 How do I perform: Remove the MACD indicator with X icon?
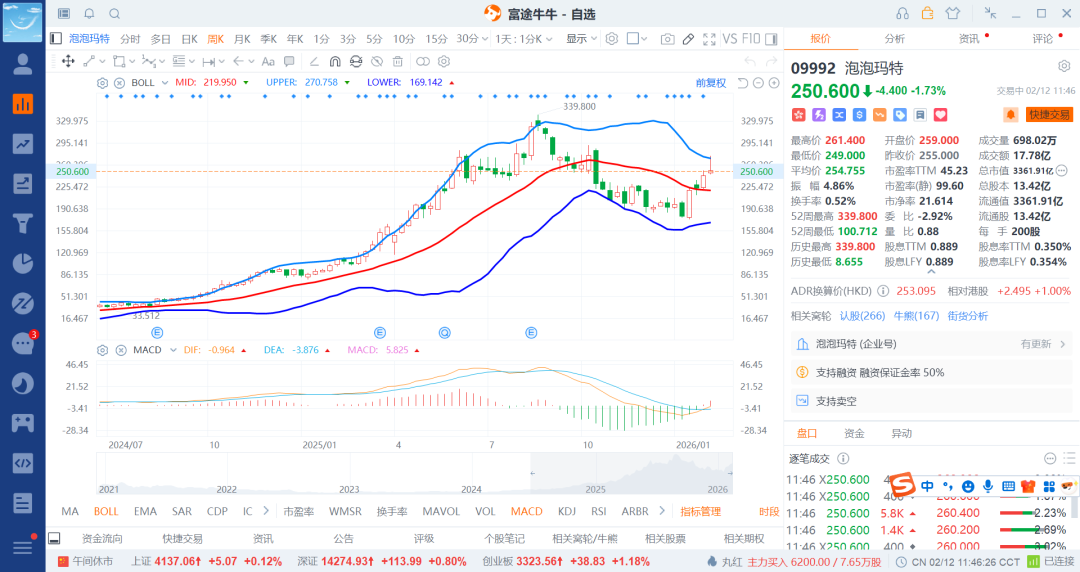(121, 350)
